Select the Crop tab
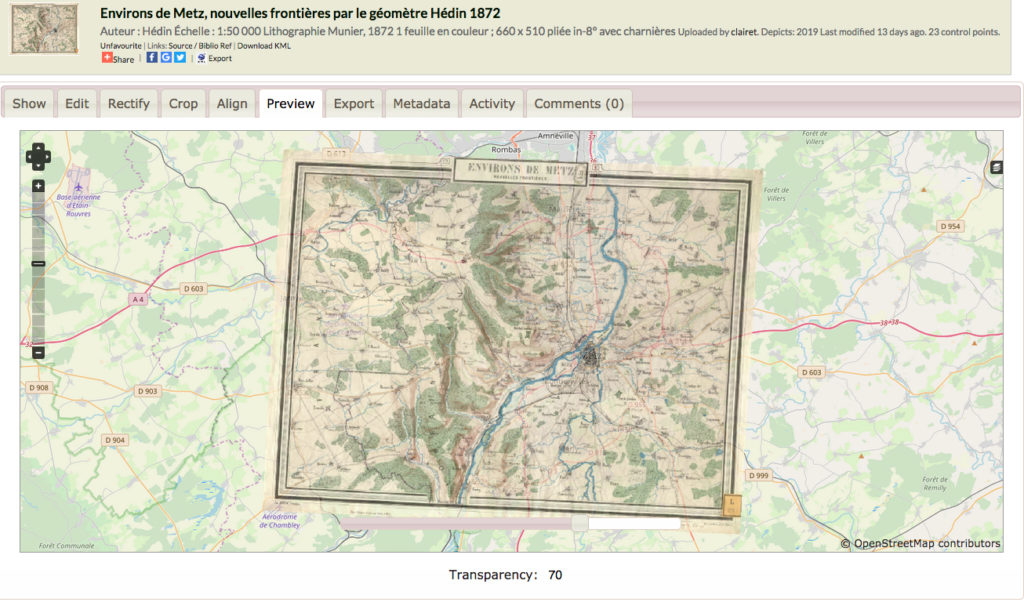The width and height of the screenshot is (1024, 602). (x=184, y=104)
